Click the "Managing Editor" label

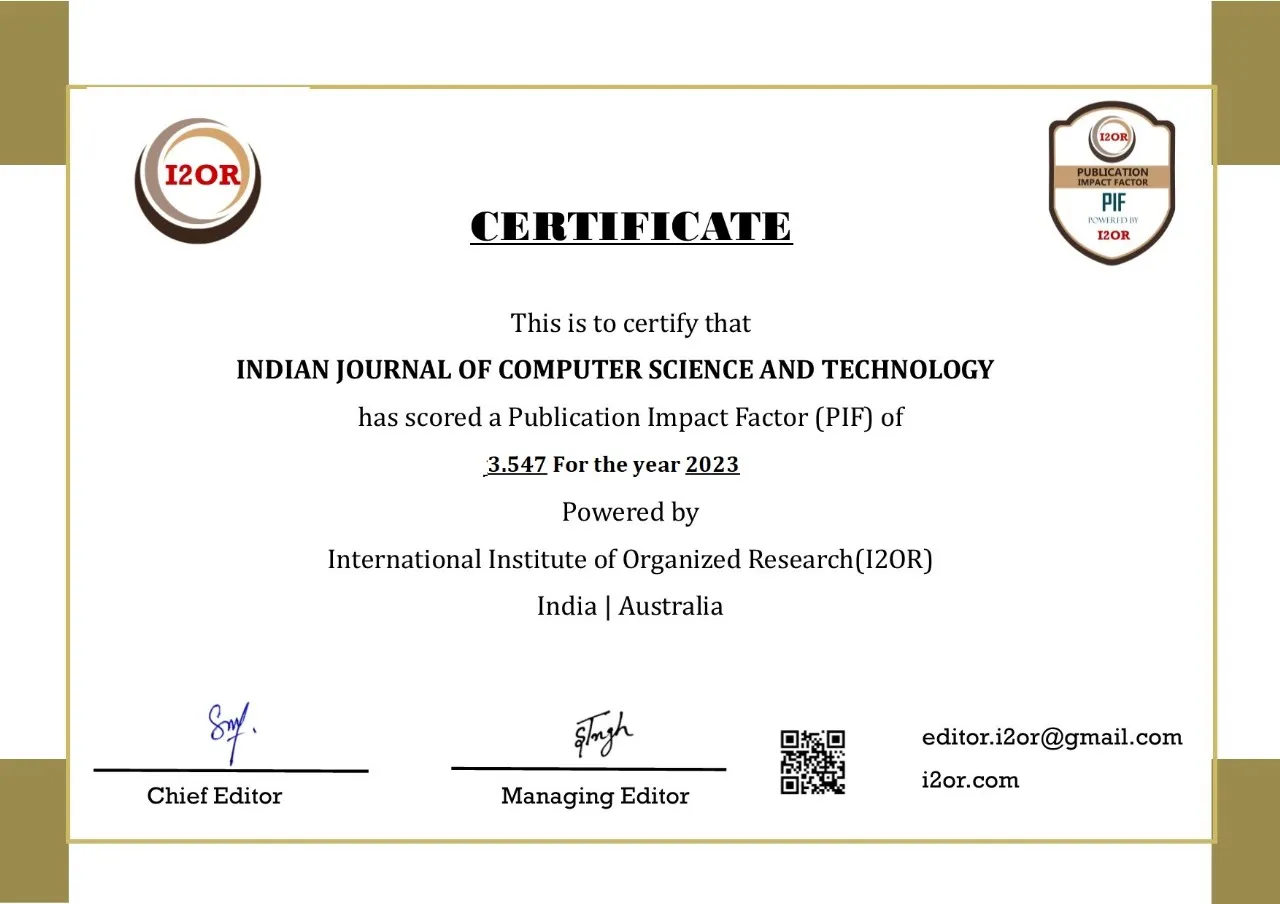click(595, 797)
